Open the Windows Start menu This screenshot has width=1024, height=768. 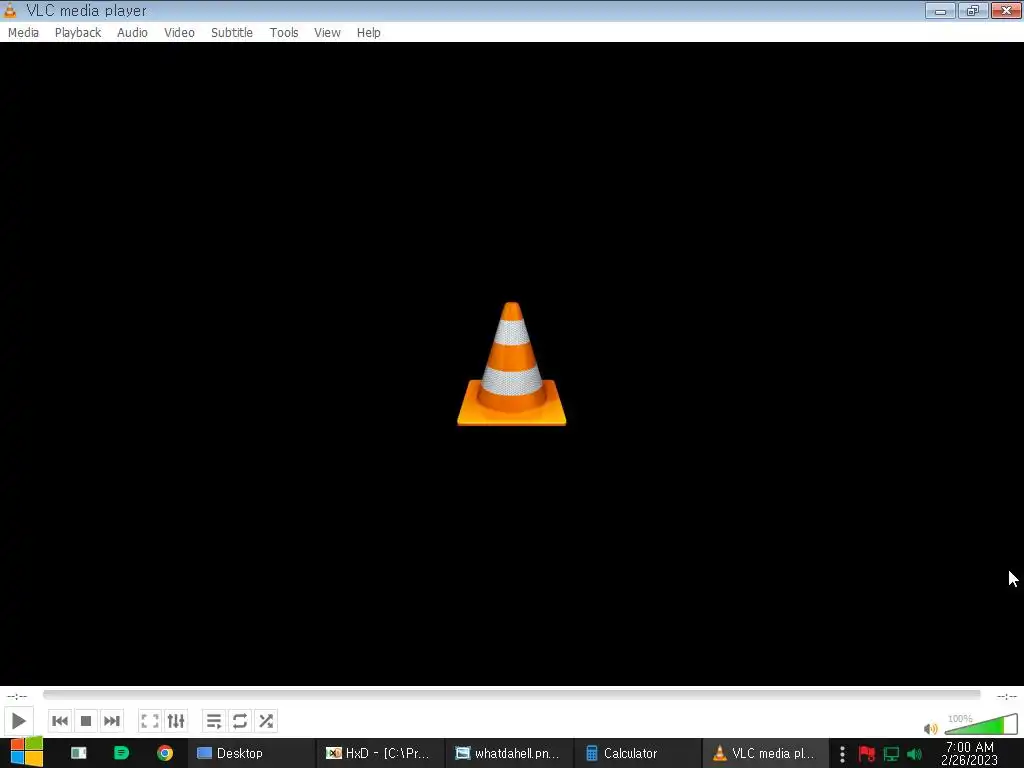[26, 753]
